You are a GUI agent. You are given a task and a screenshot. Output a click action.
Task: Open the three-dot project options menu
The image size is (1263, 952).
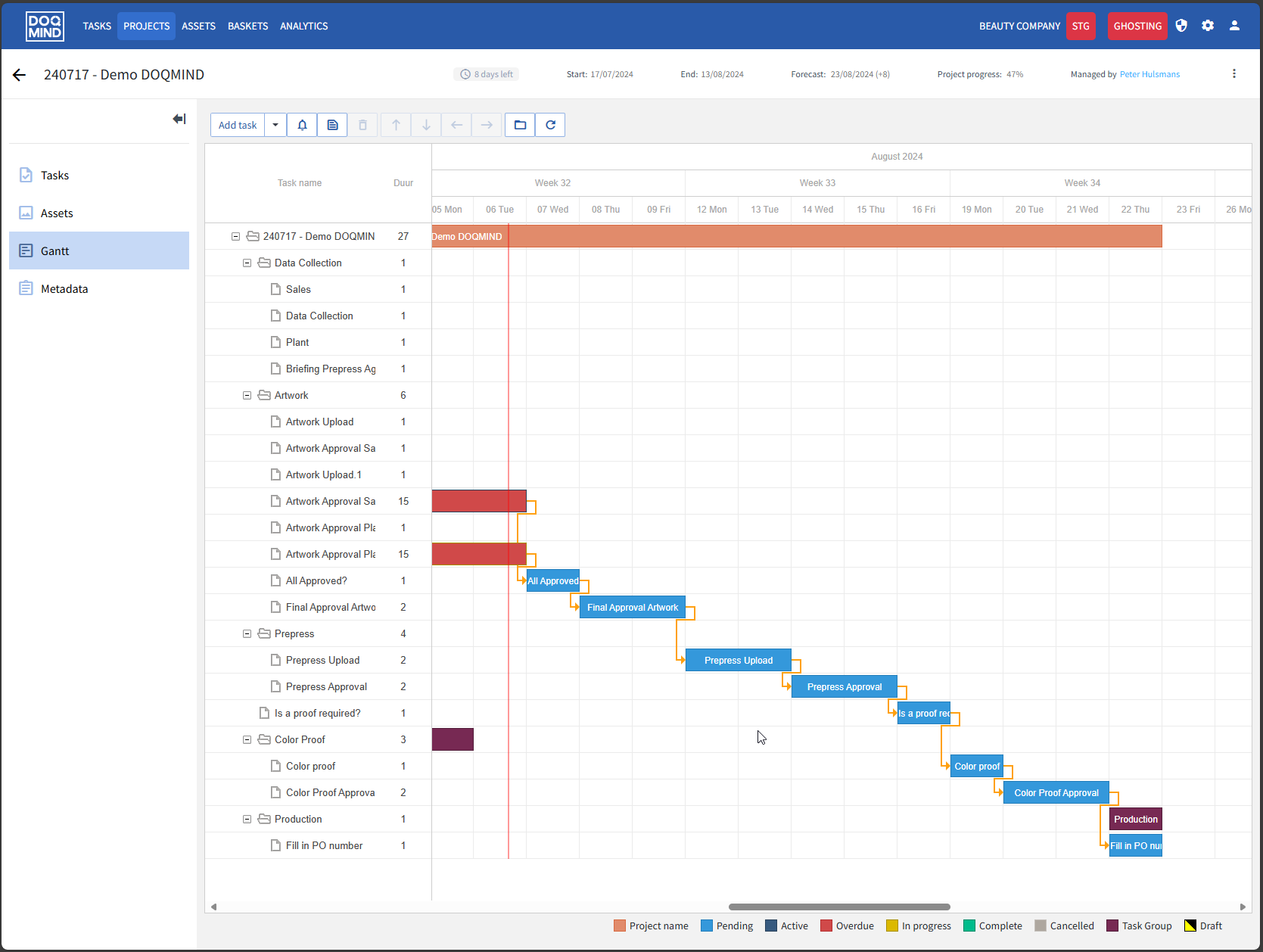click(x=1234, y=74)
